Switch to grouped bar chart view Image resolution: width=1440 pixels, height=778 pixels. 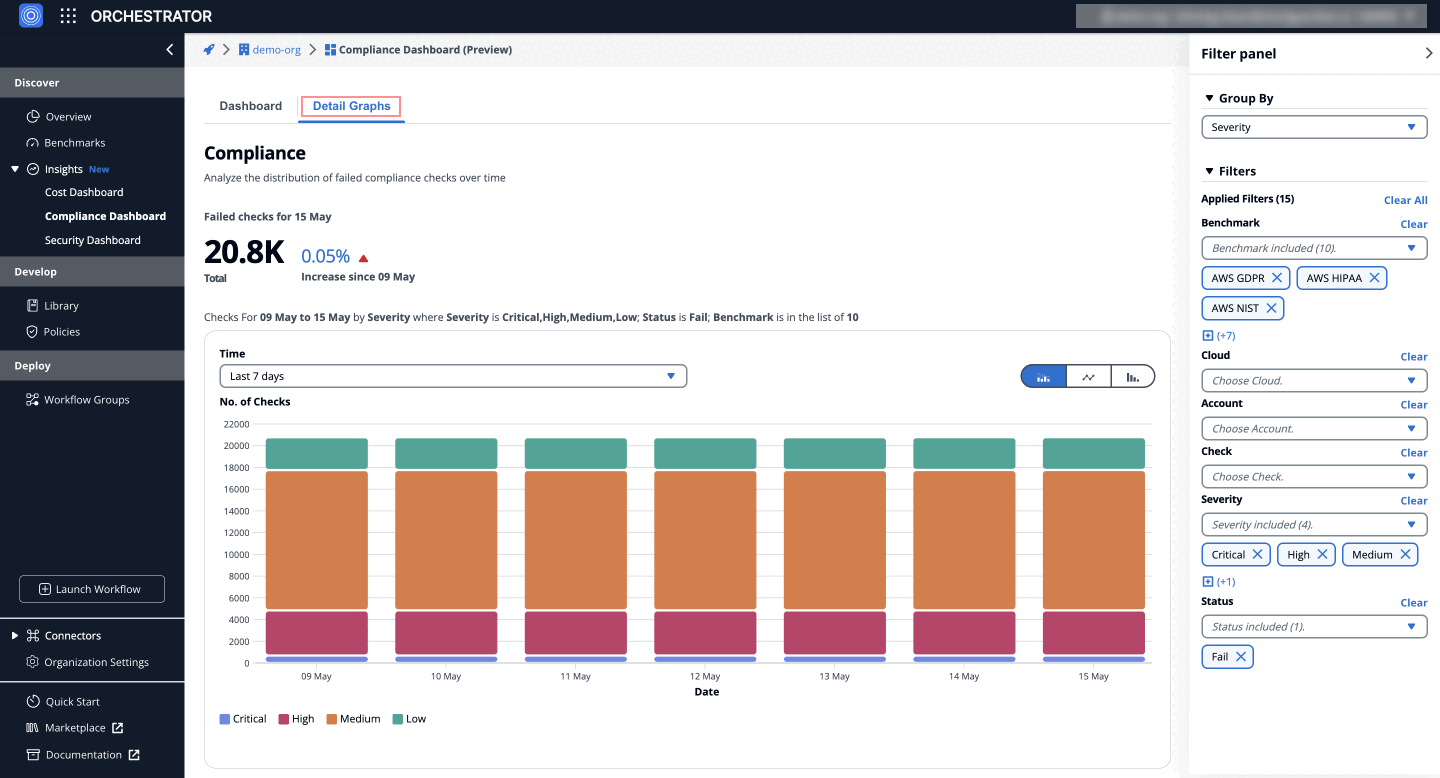click(1133, 377)
